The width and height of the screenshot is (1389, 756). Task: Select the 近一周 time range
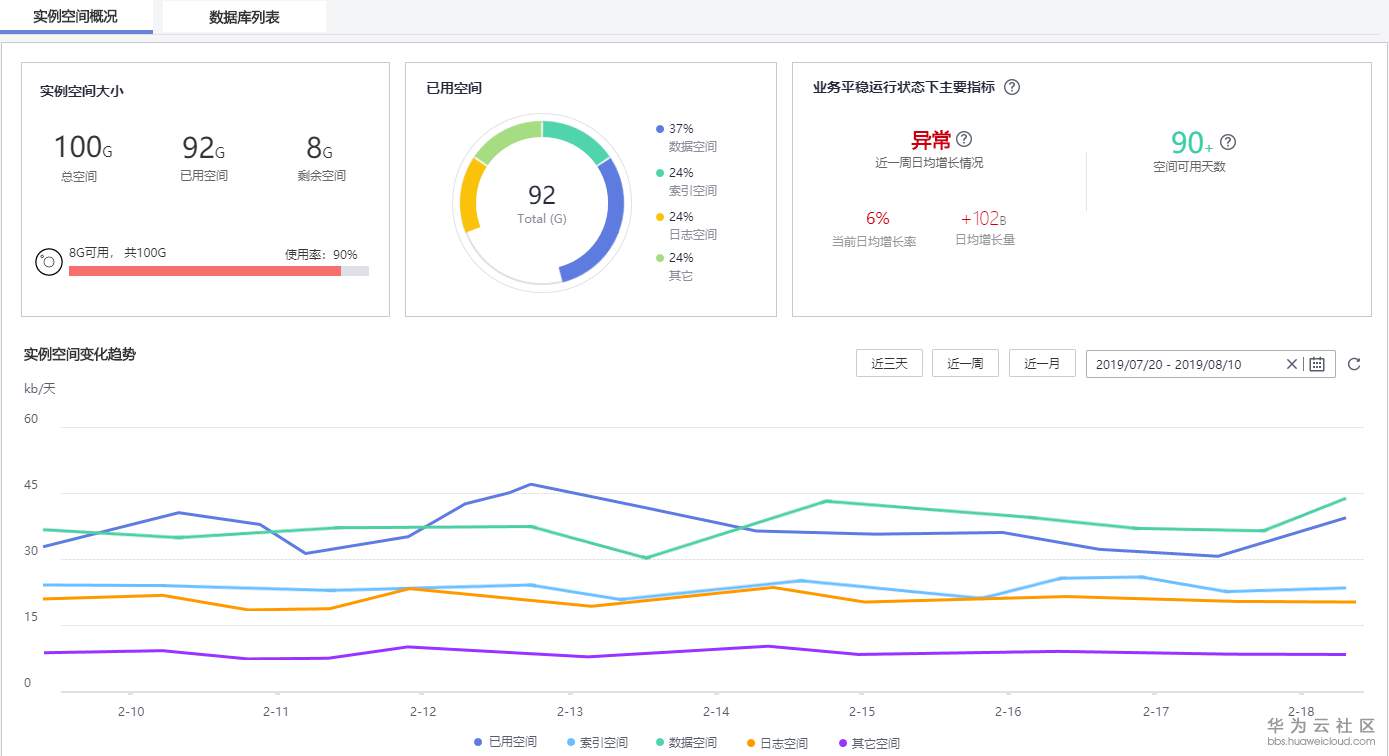965,363
